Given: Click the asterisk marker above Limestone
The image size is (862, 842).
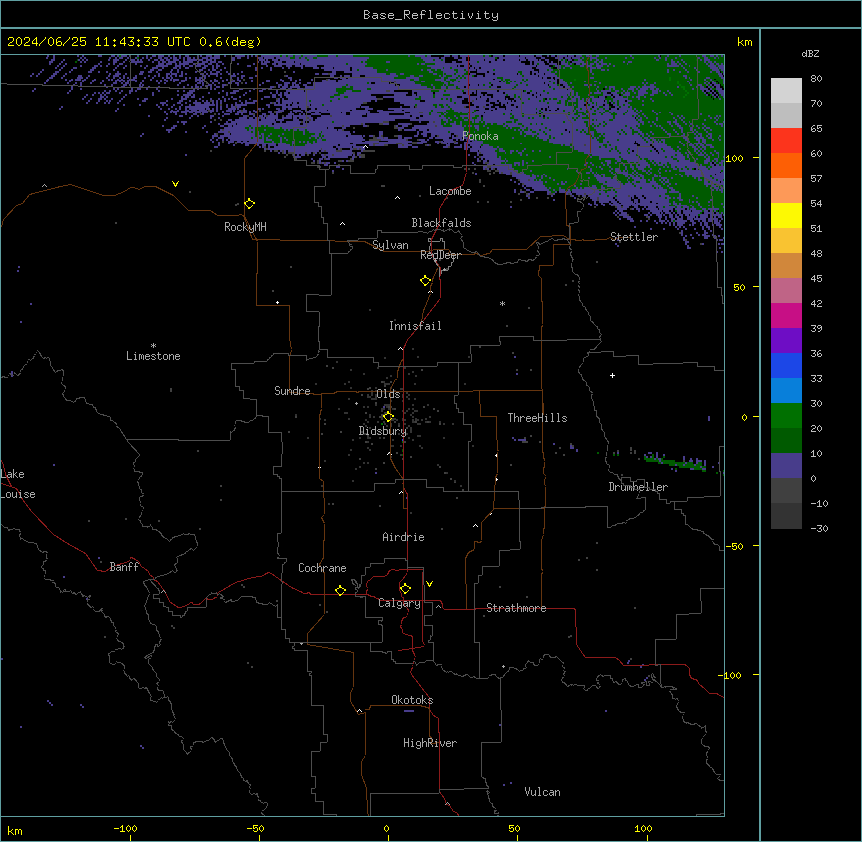Looking at the screenshot, I should pyautogui.click(x=153, y=346).
